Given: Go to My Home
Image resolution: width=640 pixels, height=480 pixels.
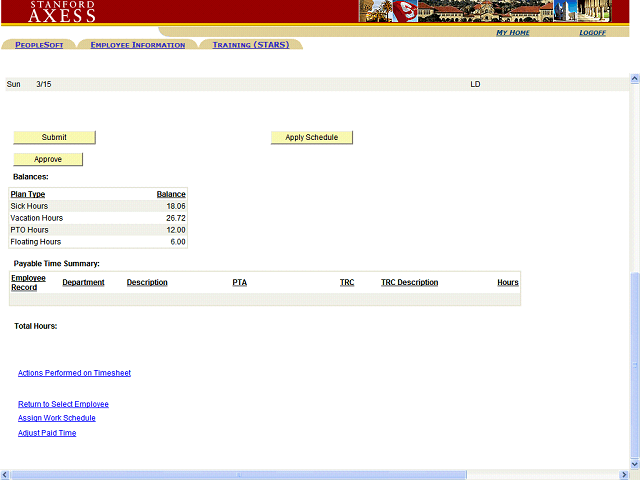Looking at the screenshot, I should (x=513, y=33).
